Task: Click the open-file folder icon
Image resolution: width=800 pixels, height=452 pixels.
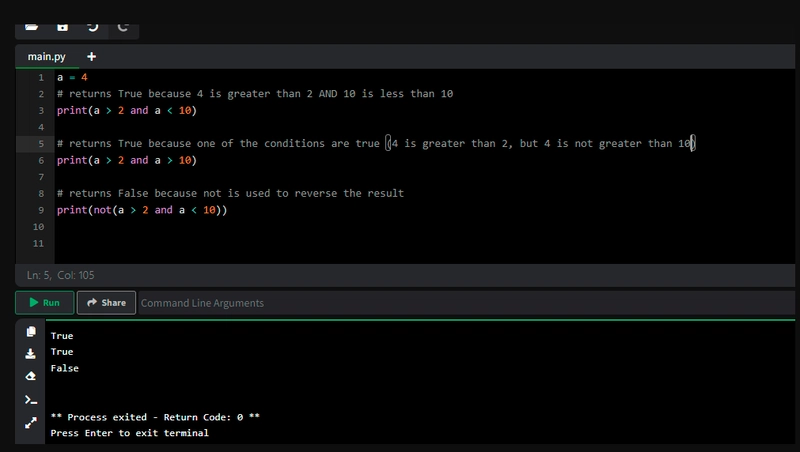Action: [32, 27]
